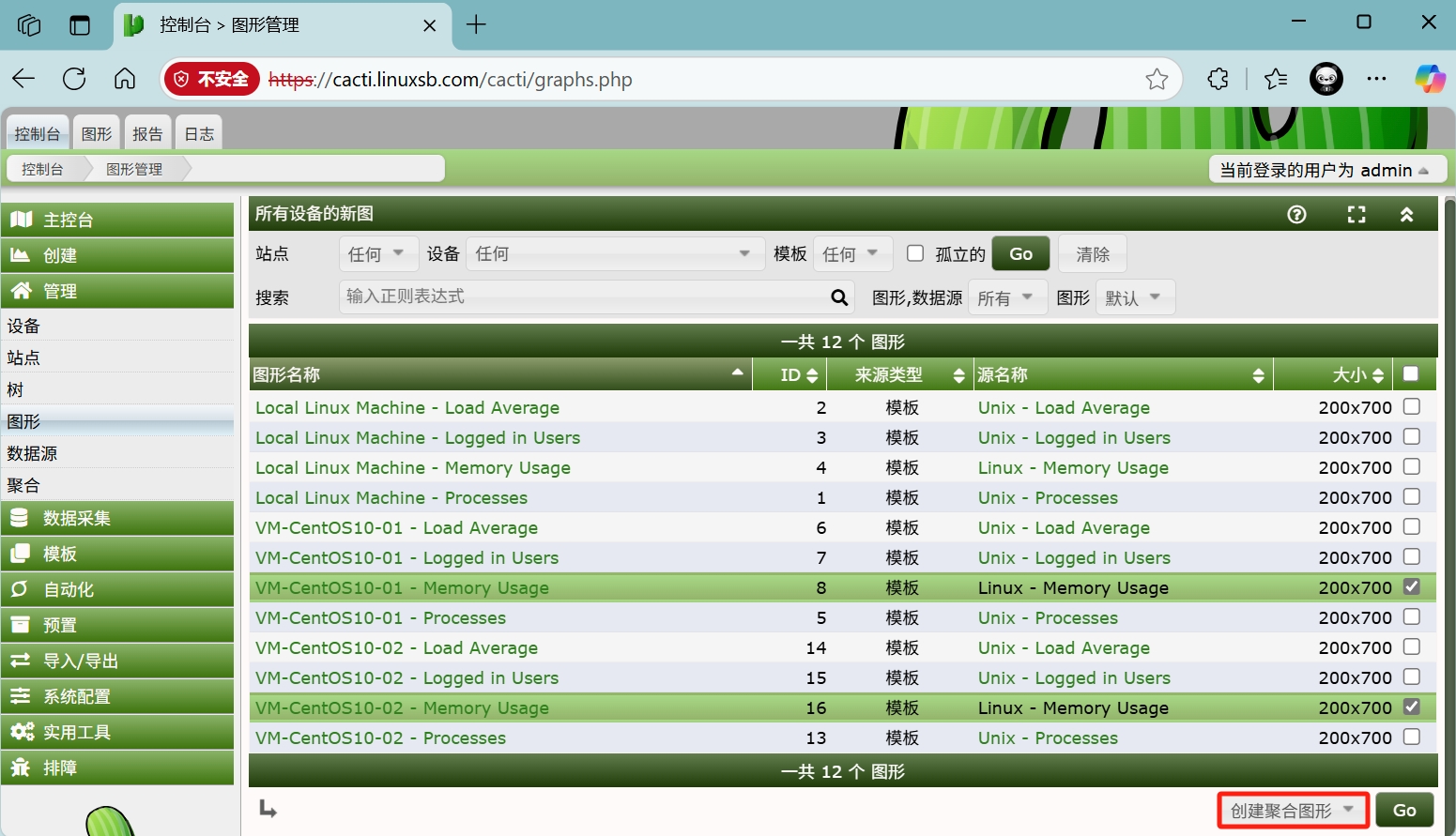This screenshot has height=836, width=1456.
Task: Refresh the page in browser
Action: click(74, 80)
